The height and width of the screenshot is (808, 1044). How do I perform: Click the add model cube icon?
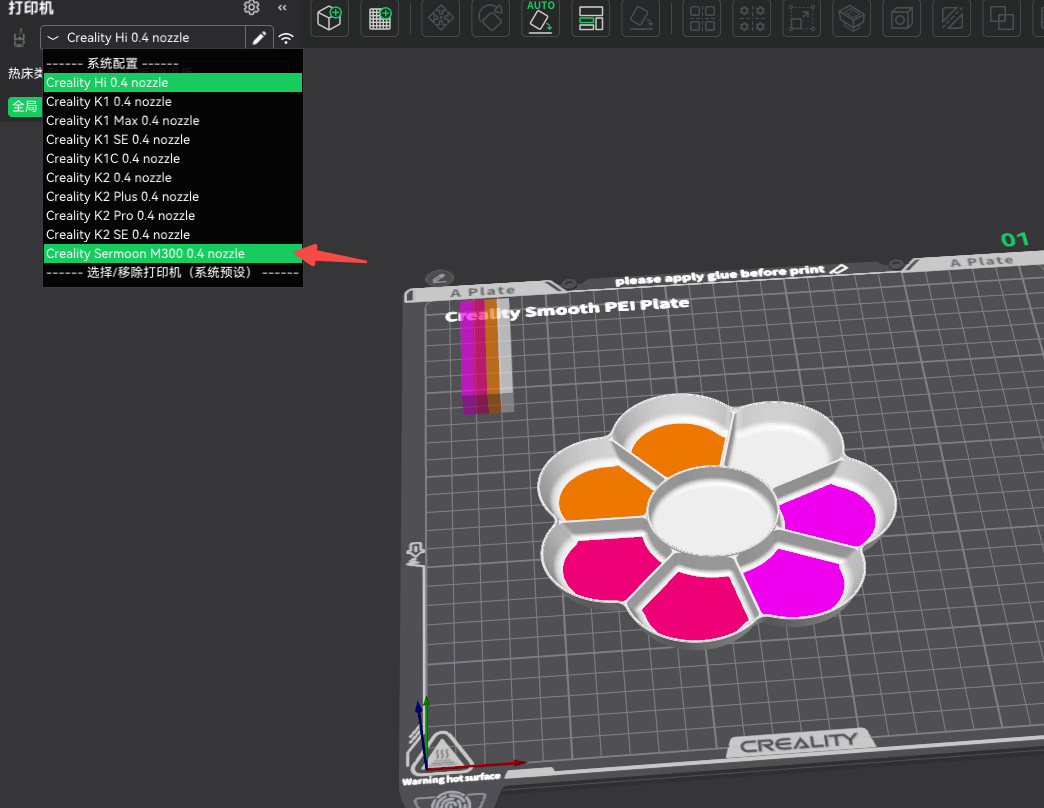(330, 18)
